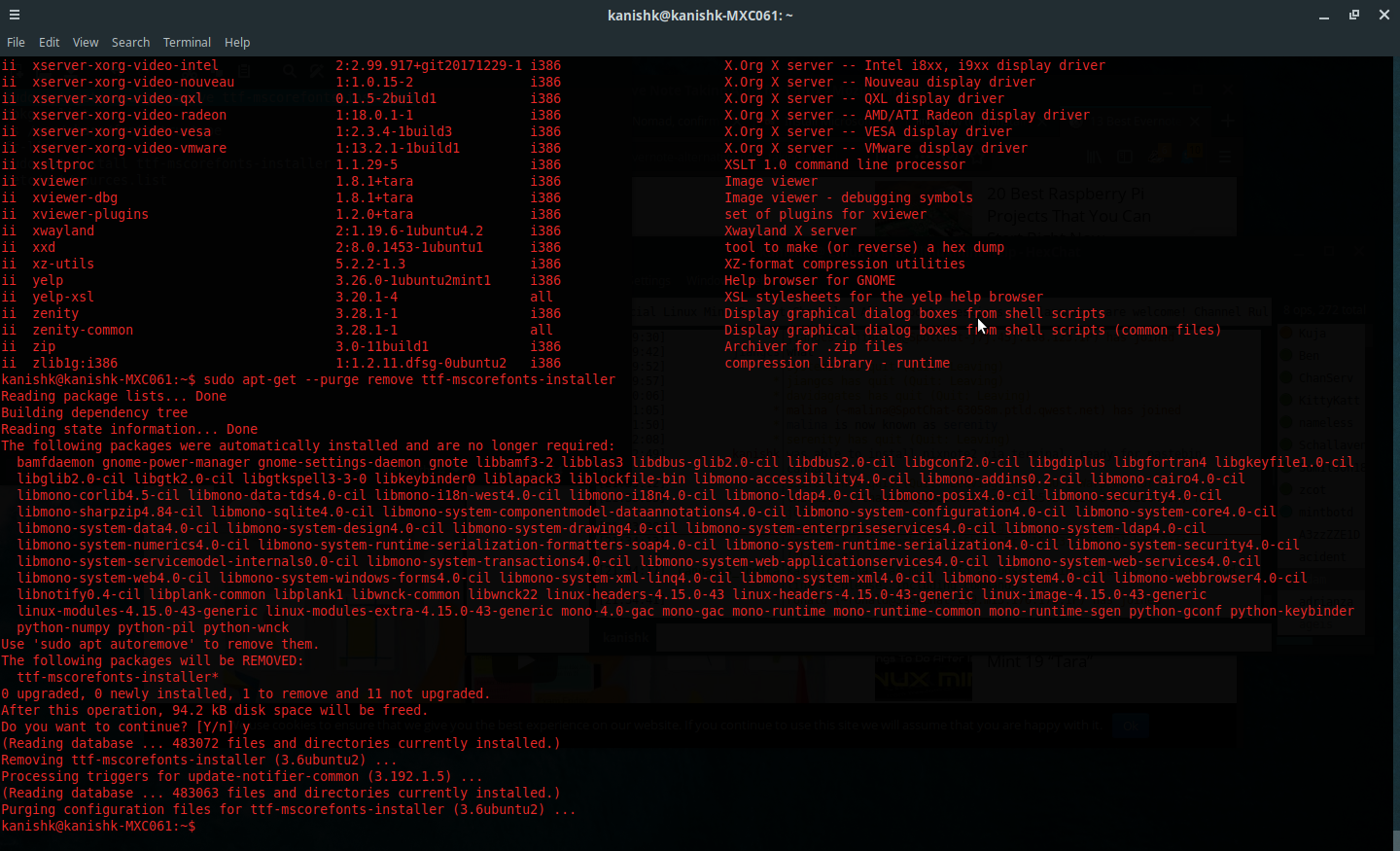Click 'libnotify0.4-cil' in the autoremove list

79,594
